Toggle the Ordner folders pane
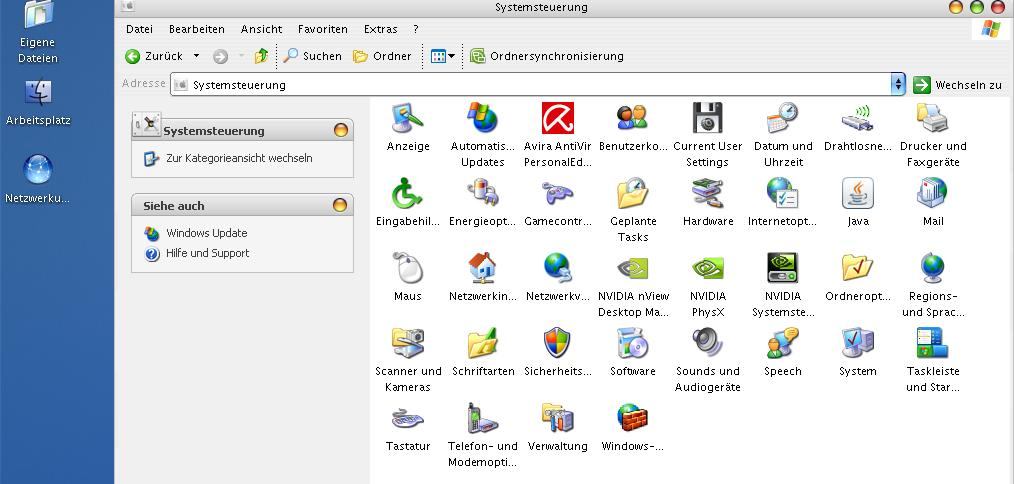The height and width of the screenshot is (484, 1014). click(x=382, y=56)
